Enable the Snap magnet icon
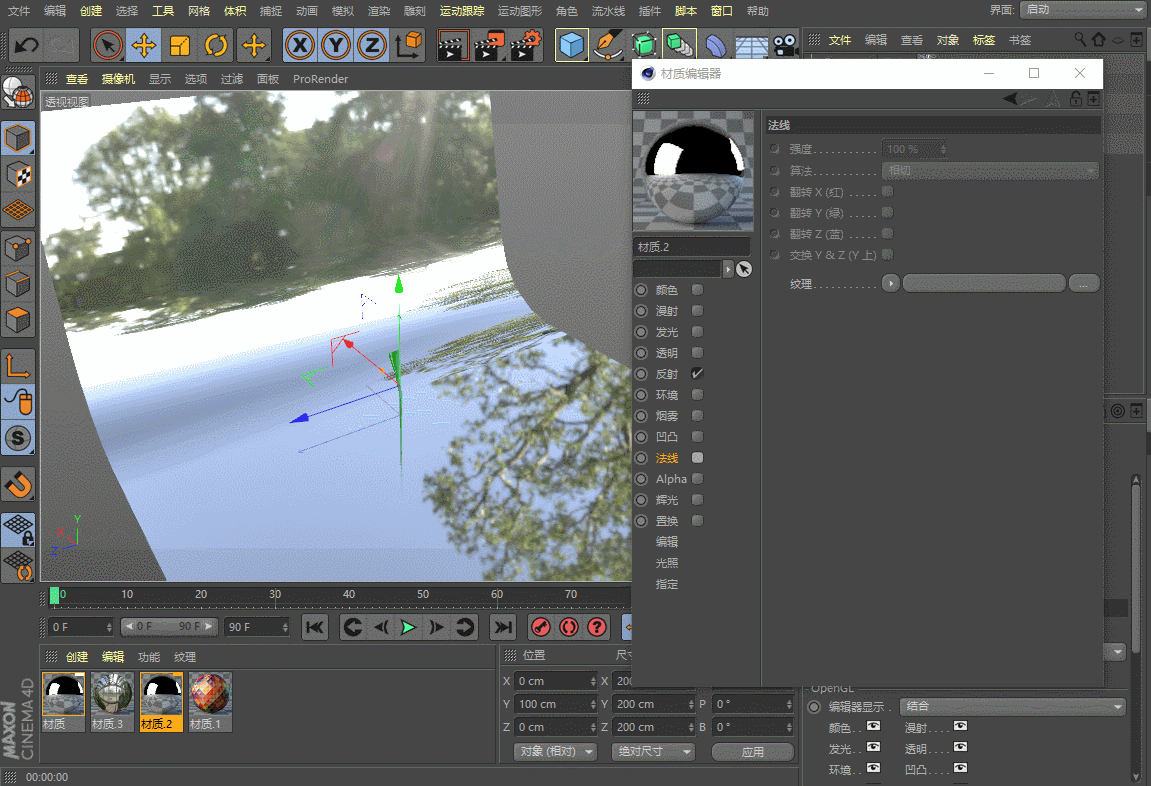This screenshot has height=786, width=1151. [18, 485]
